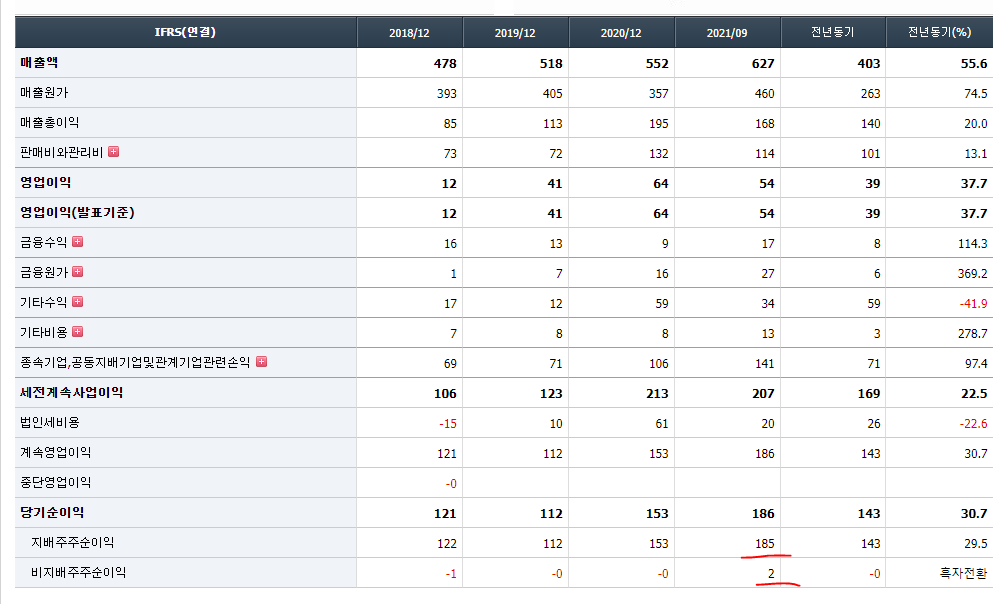Select the 2021/09 column header
997x604 pixels.
click(727, 32)
